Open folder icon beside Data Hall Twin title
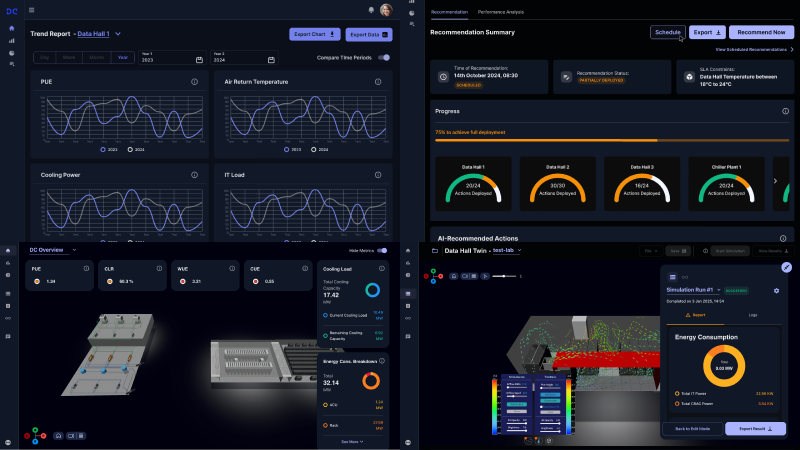Screen dimensions: 800x450 click(x=435, y=251)
